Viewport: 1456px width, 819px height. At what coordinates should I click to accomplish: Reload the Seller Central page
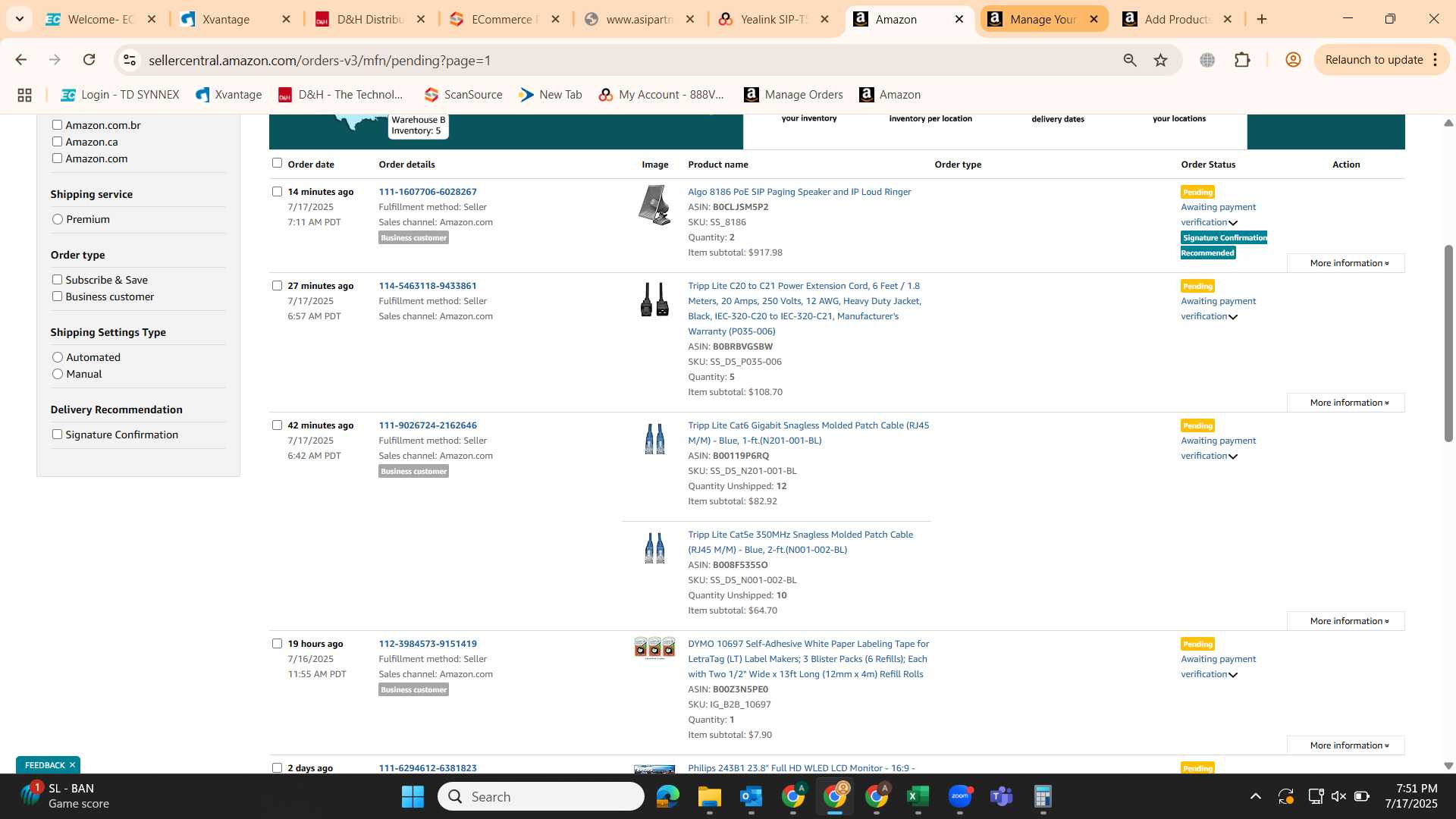pos(89,60)
